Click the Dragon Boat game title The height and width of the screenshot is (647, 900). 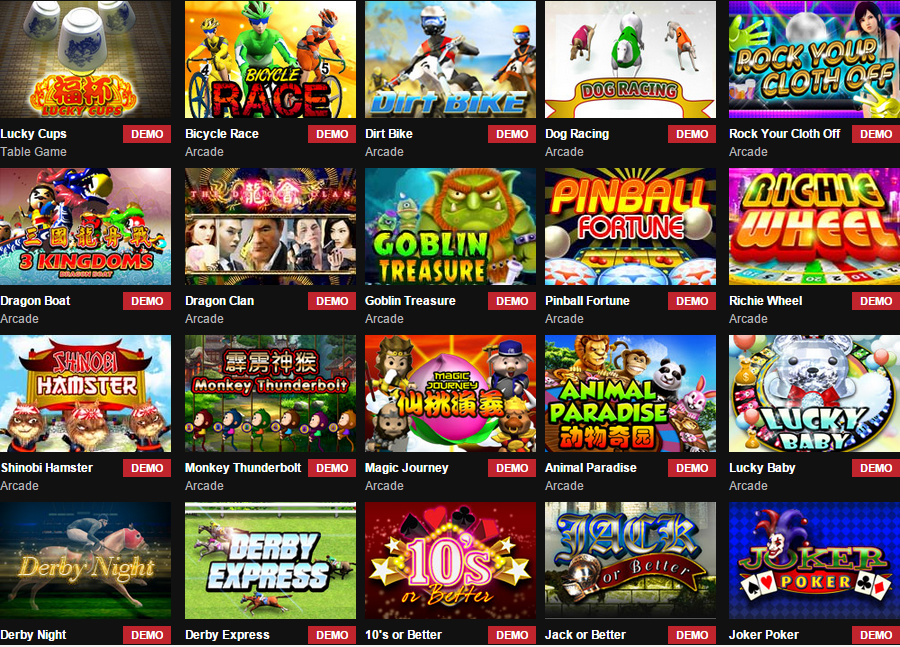coord(35,301)
